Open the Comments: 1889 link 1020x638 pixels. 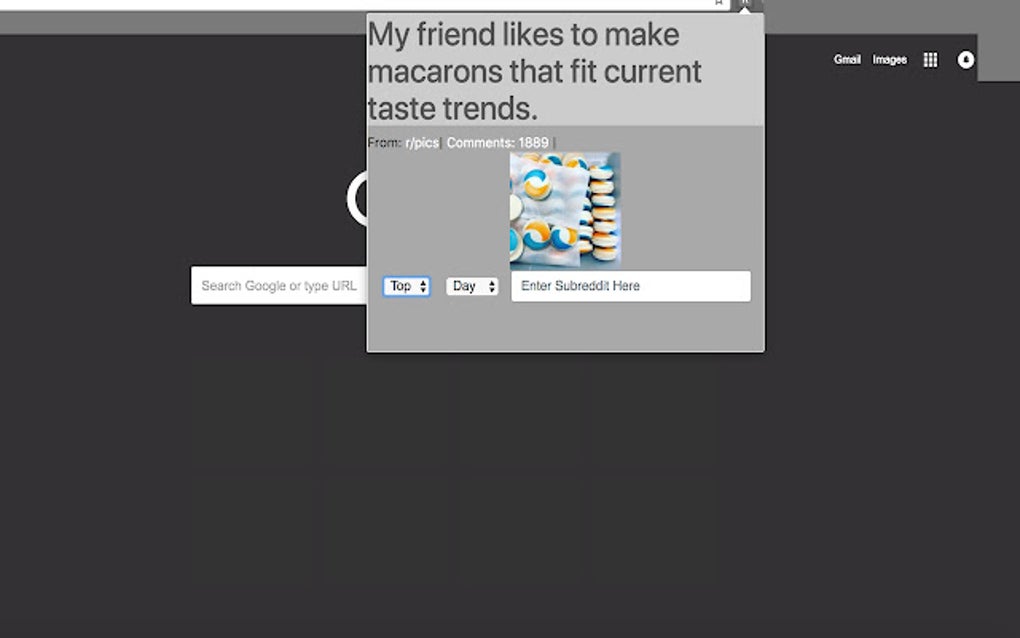496,142
